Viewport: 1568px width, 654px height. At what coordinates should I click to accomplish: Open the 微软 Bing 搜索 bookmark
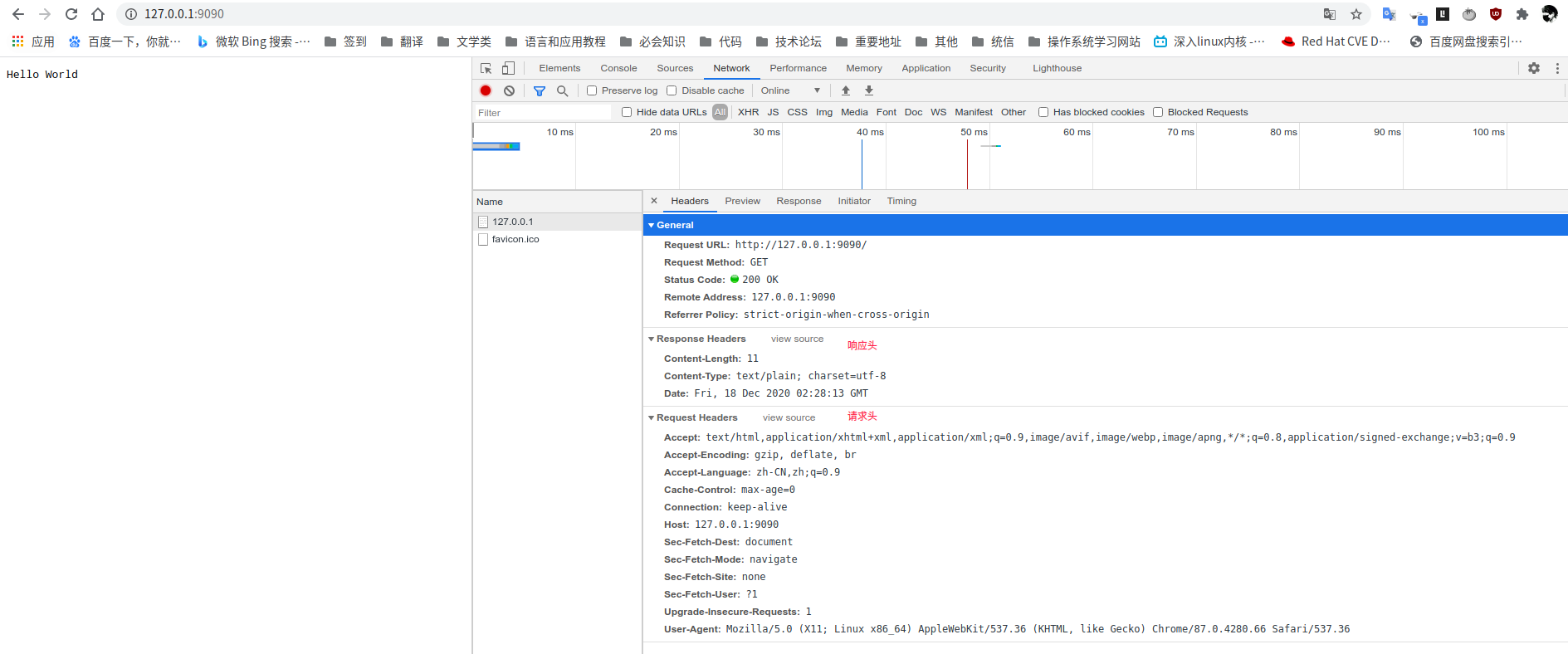click(x=253, y=41)
